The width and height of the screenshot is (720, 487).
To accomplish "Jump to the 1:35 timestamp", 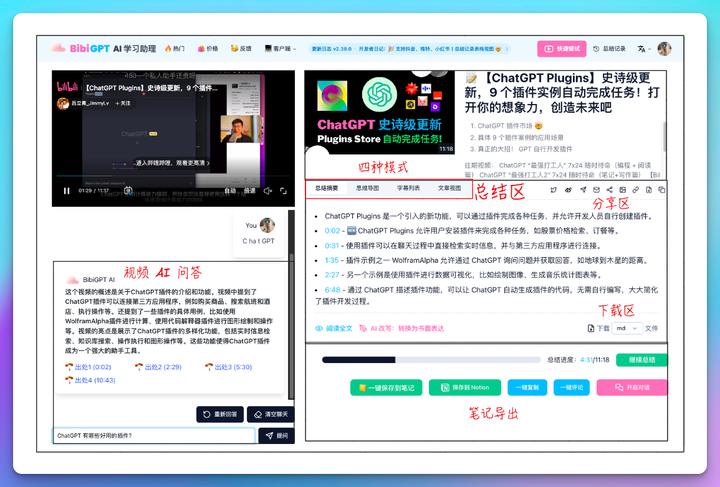I will tap(332, 260).
